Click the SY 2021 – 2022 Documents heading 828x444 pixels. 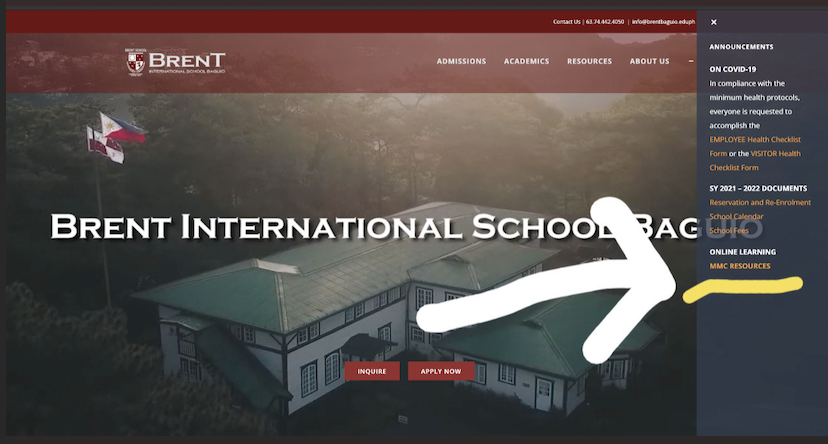(758, 188)
